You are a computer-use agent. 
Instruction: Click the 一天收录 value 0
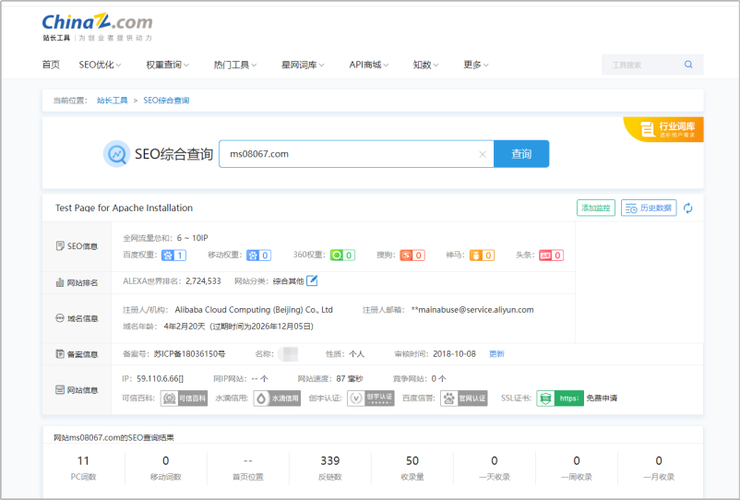point(495,461)
